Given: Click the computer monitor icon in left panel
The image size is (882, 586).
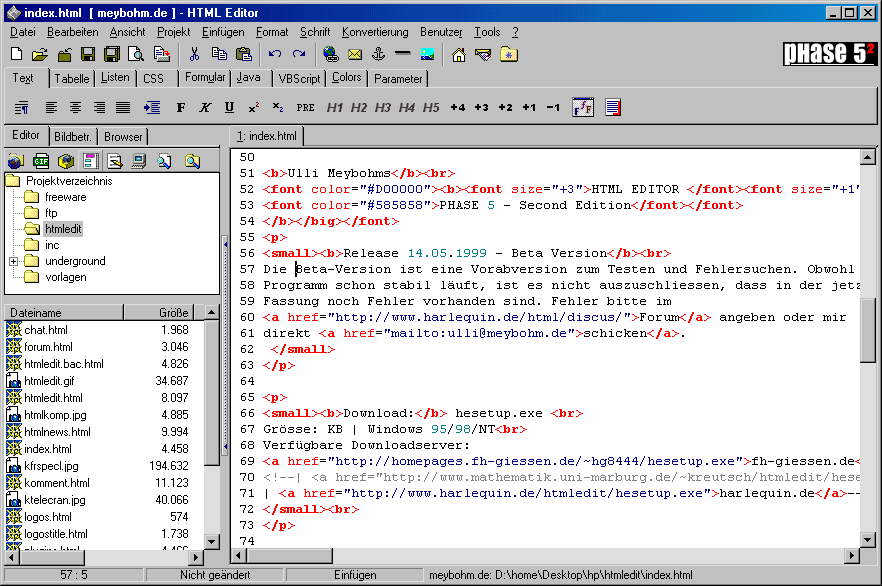Looking at the screenshot, I should (139, 162).
